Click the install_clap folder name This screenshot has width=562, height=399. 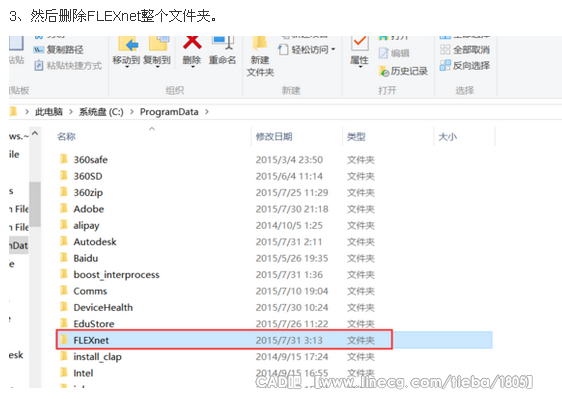click(97, 357)
